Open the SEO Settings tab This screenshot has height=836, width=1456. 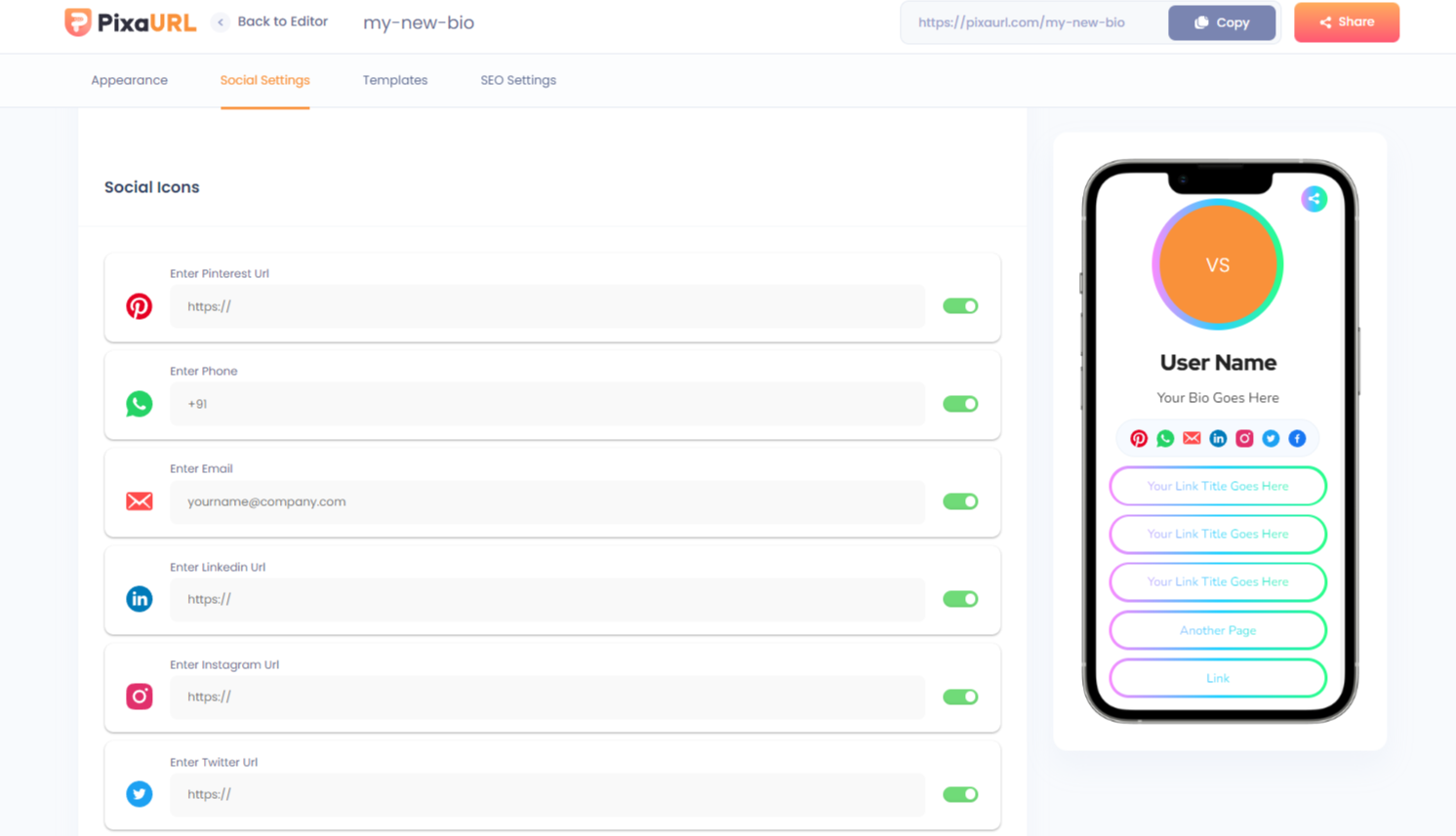[x=517, y=80]
